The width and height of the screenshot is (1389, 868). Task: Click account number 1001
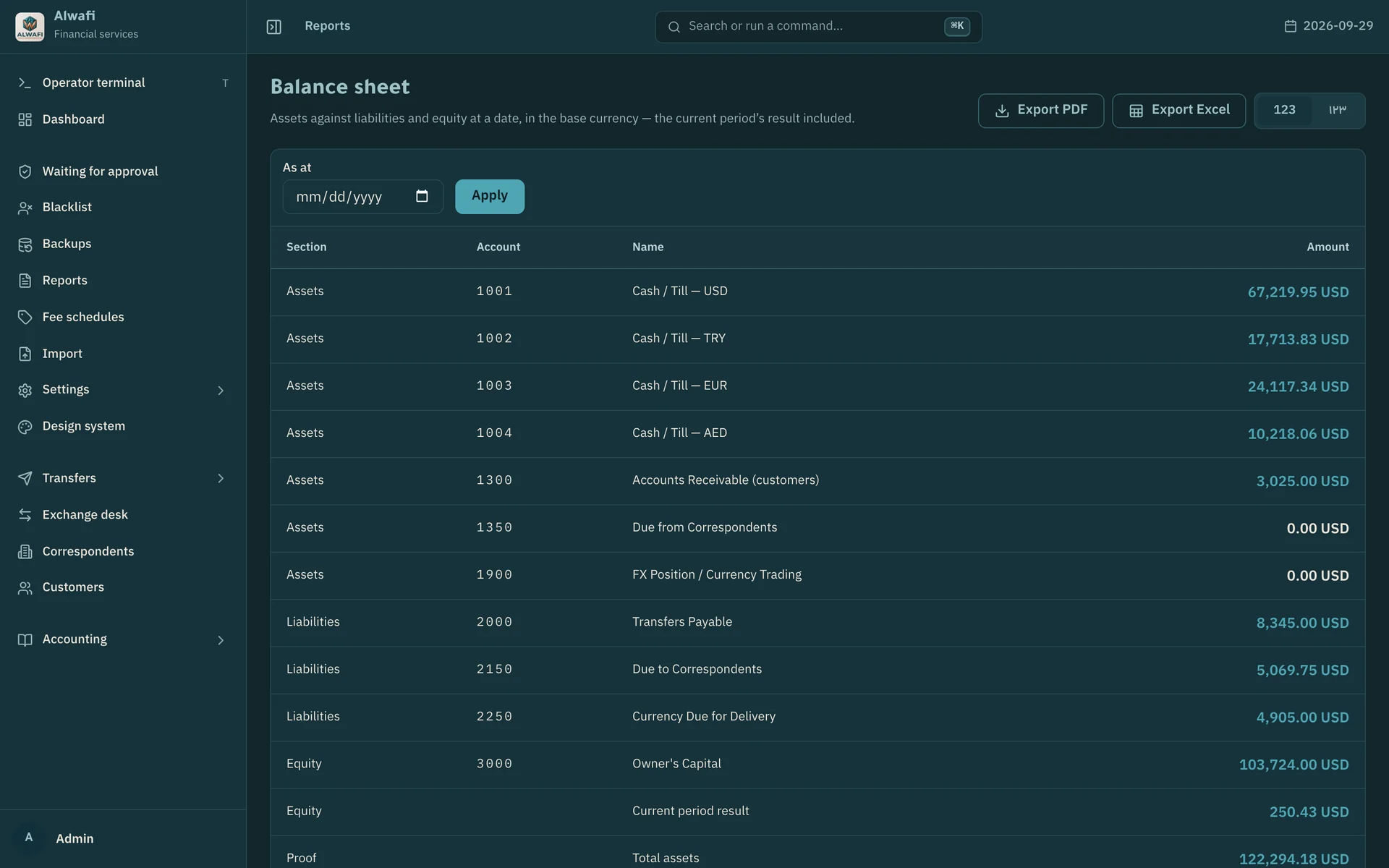pyautogui.click(x=494, y=292)
